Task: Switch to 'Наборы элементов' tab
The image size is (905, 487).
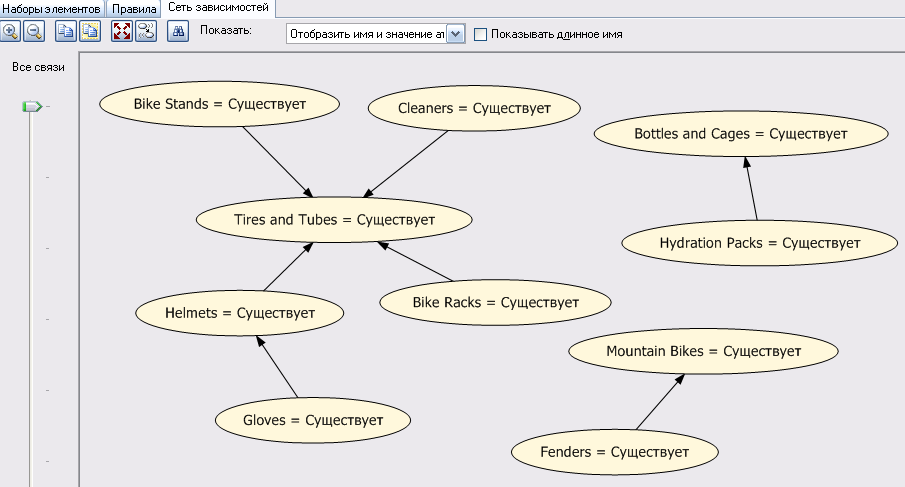Action: tap(52, 9)
